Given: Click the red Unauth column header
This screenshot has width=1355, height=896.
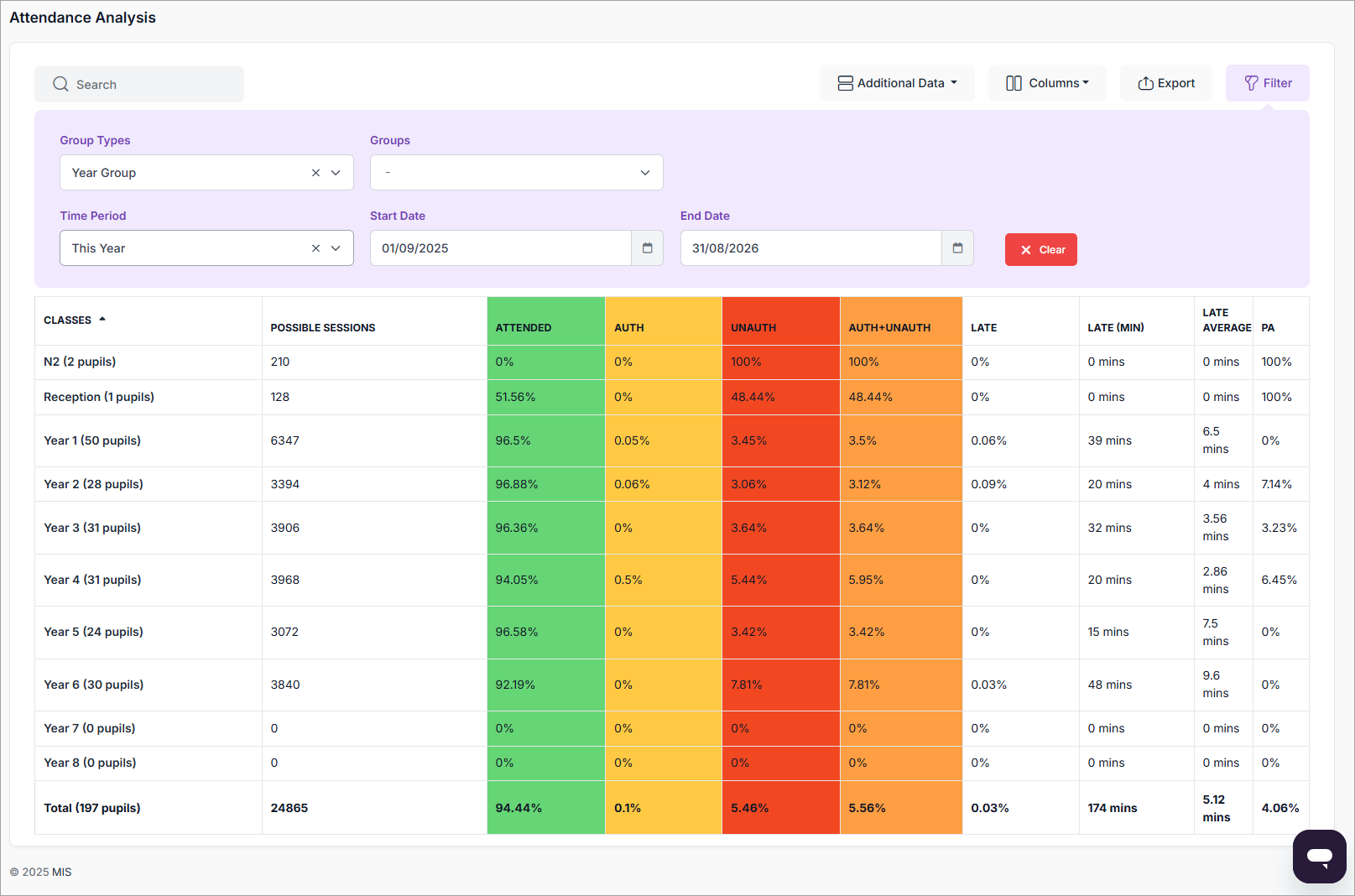Looking at the screenshot, I should click(x=753, y=327).
